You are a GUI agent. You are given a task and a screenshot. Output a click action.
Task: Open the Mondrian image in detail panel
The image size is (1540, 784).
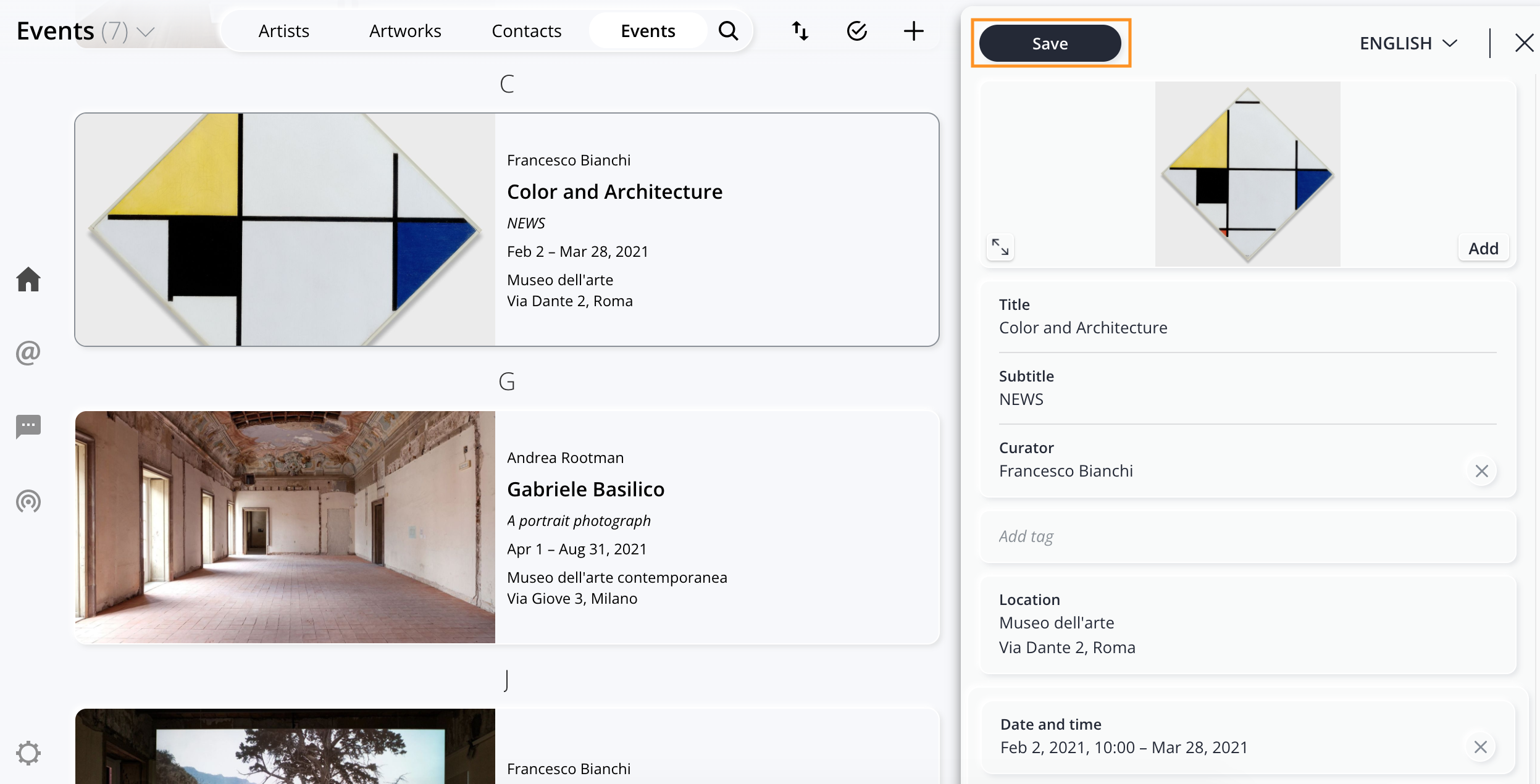(x=1247, y=174)
